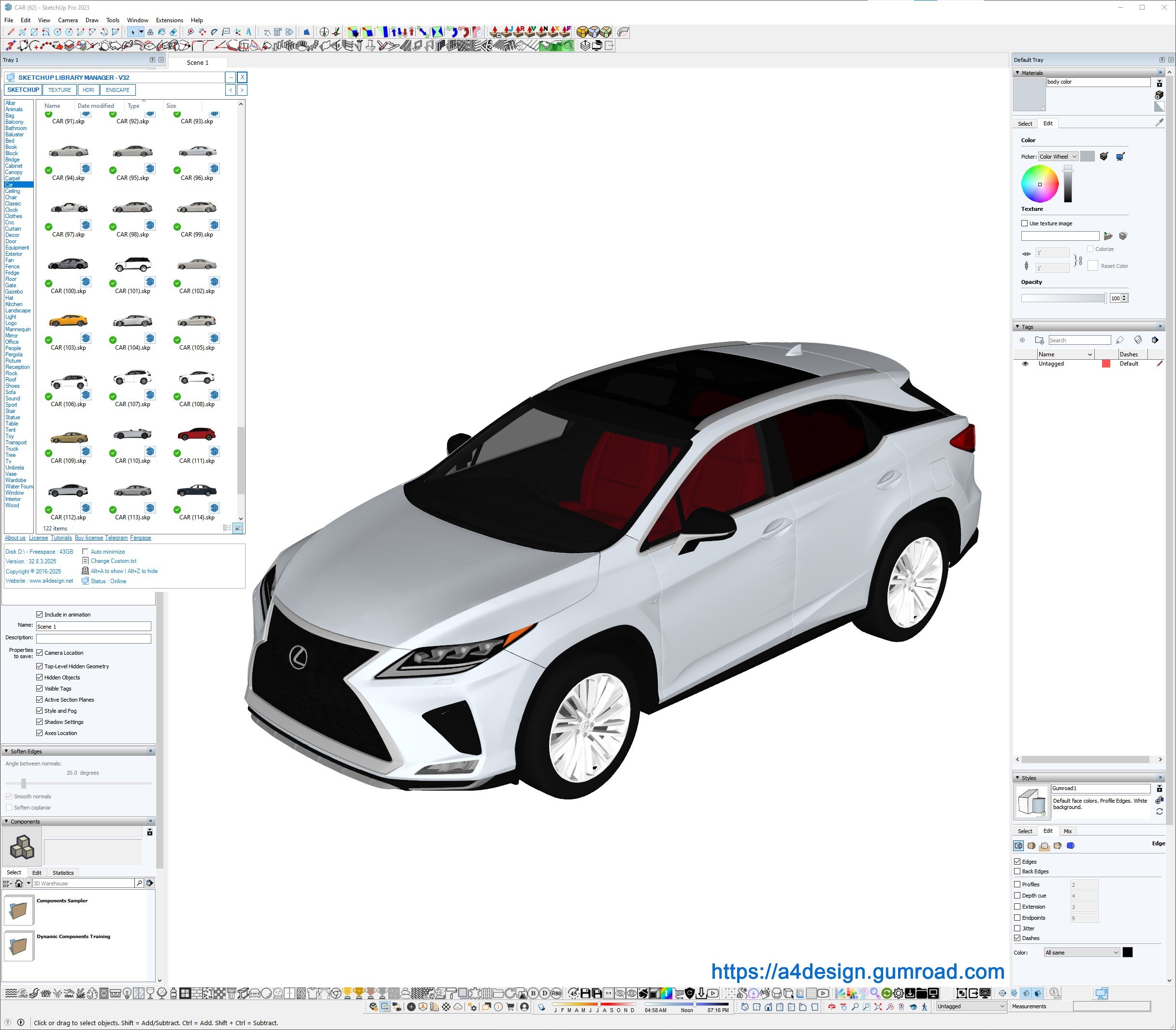Screen dimensions: 1176x1030
Task: Click the Opacity slider
Action: pos(1063,298)
